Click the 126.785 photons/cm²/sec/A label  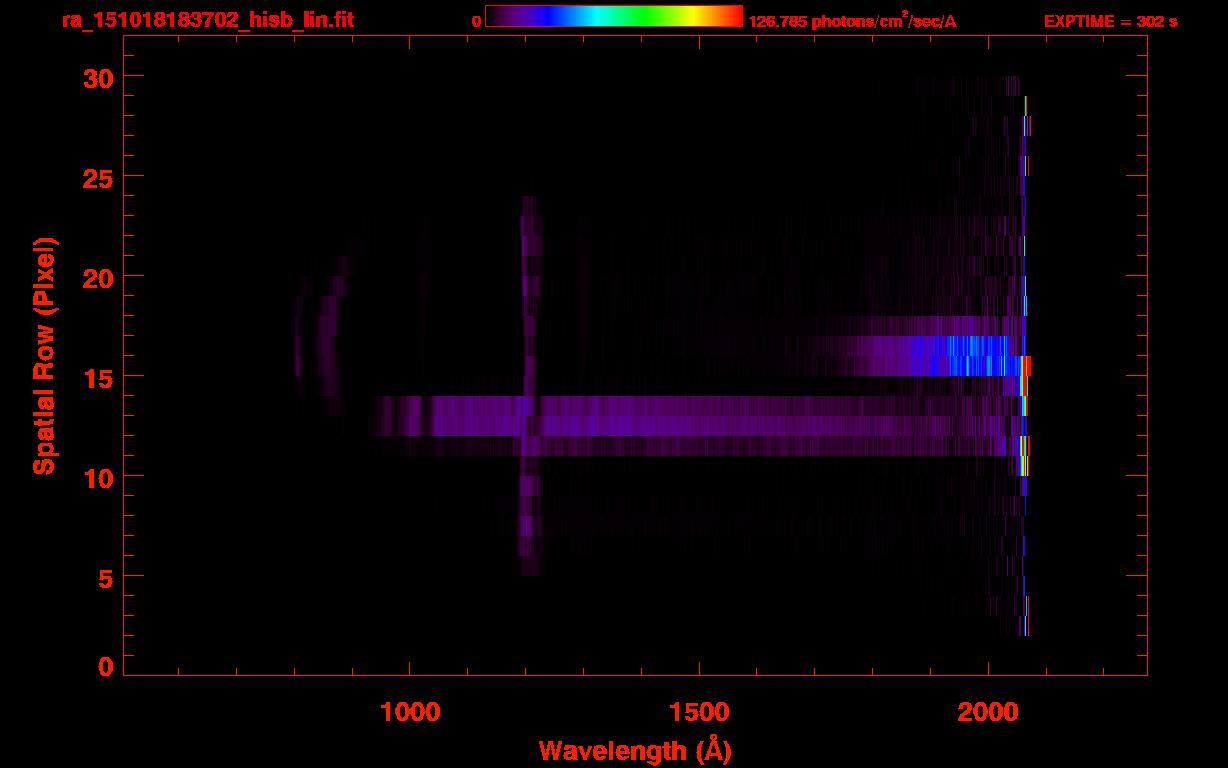tap(852, 20)
